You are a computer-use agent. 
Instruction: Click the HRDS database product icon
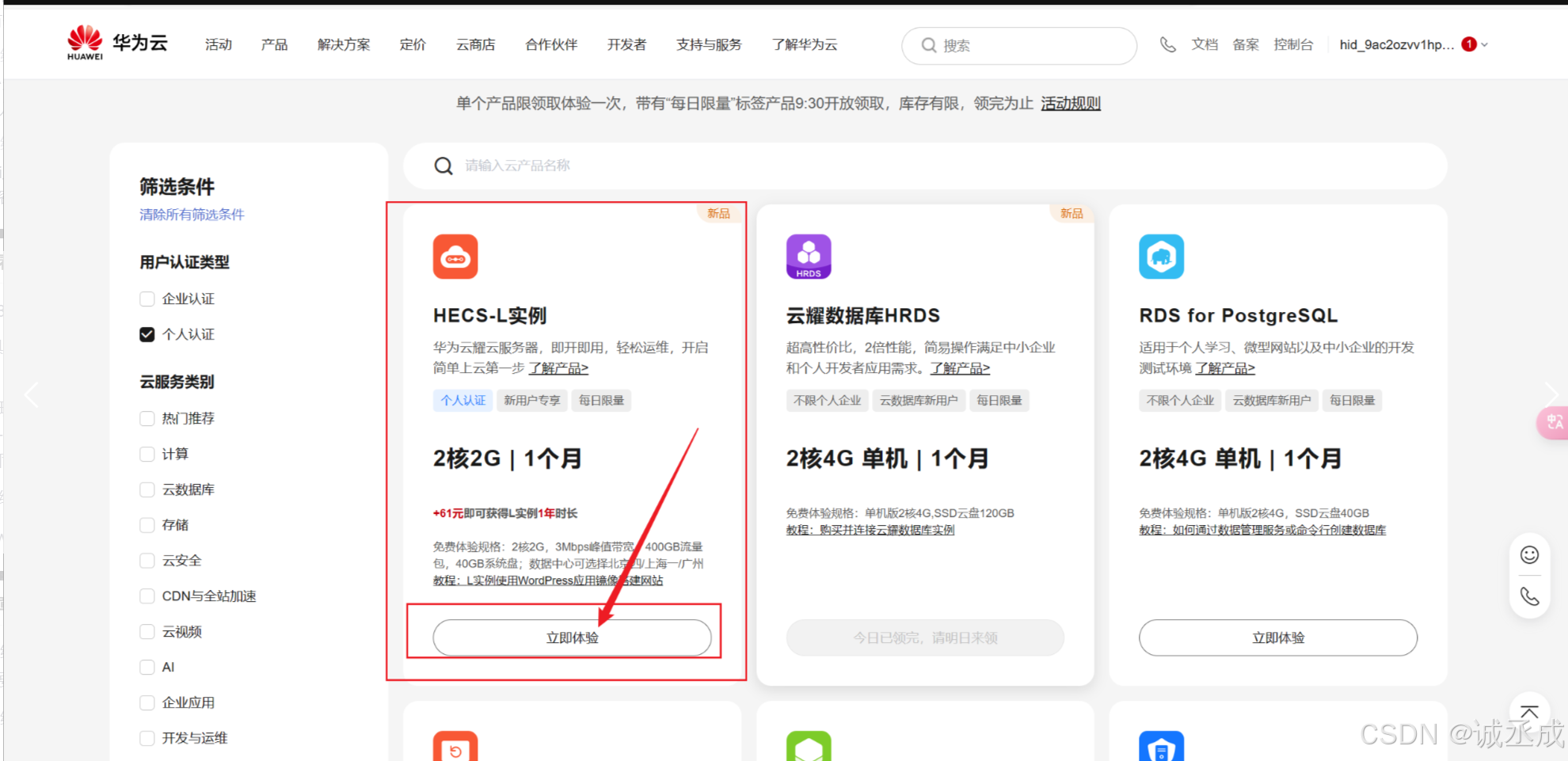pos(809,256)
